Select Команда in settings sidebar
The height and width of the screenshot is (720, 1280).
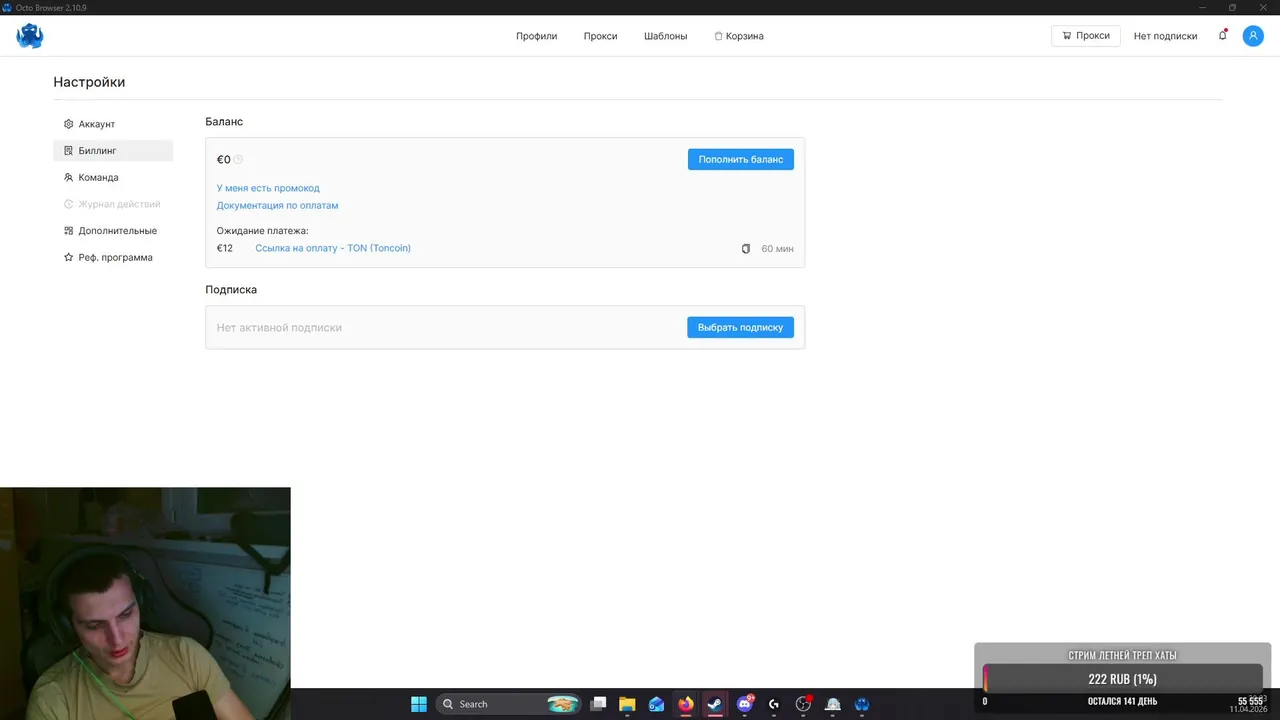113,177
